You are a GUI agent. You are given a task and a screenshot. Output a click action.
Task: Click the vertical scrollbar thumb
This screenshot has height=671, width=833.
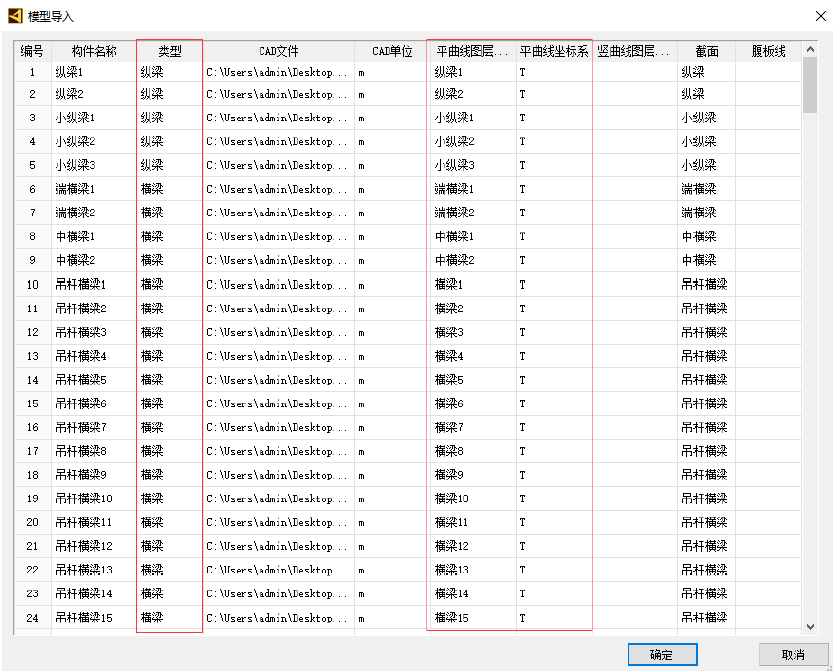[810, 85]
